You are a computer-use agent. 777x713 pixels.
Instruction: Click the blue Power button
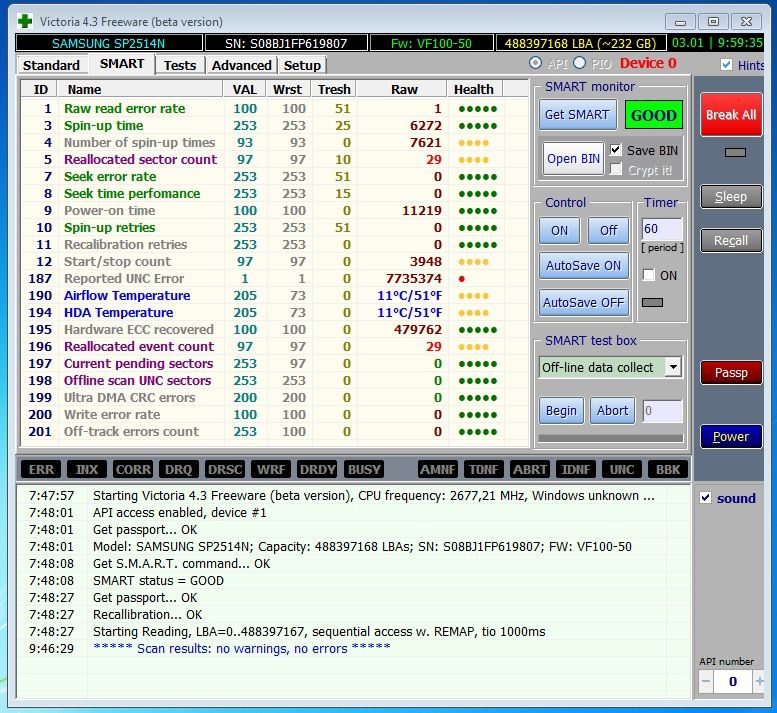(731, 437)
